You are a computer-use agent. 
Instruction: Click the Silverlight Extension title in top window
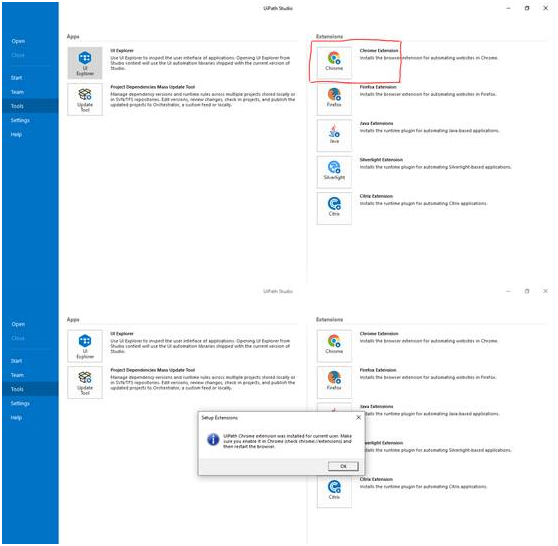(x=381, y=160)
